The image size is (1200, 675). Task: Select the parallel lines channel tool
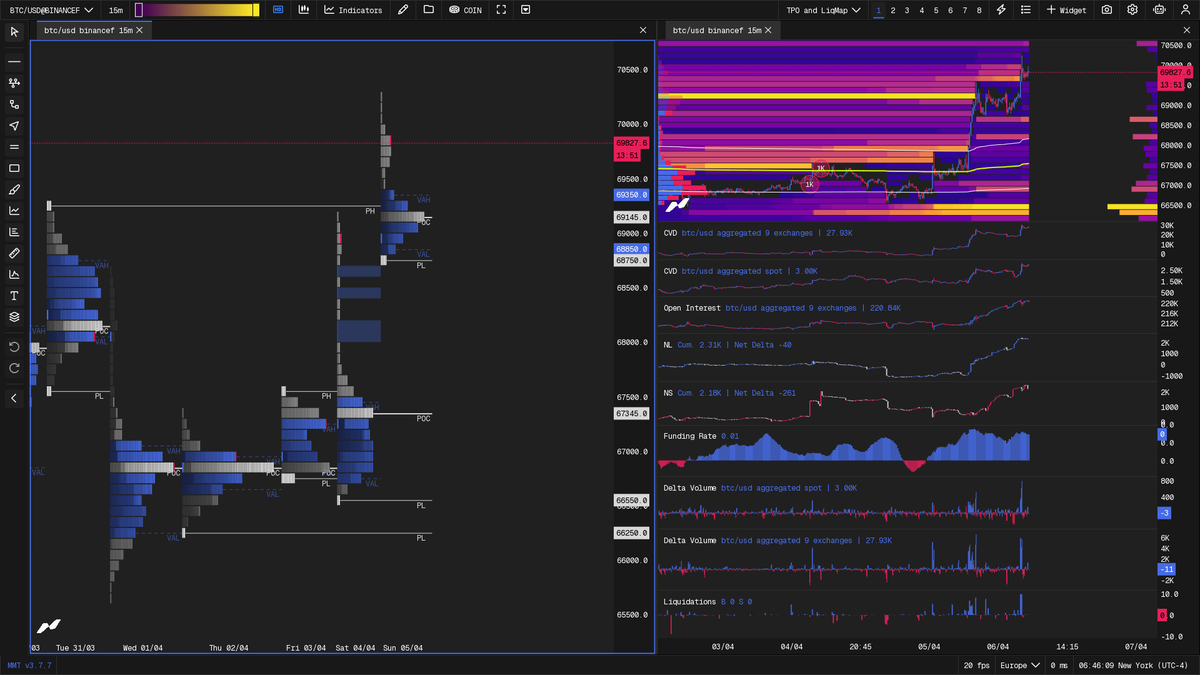click(x=14, y=147)
